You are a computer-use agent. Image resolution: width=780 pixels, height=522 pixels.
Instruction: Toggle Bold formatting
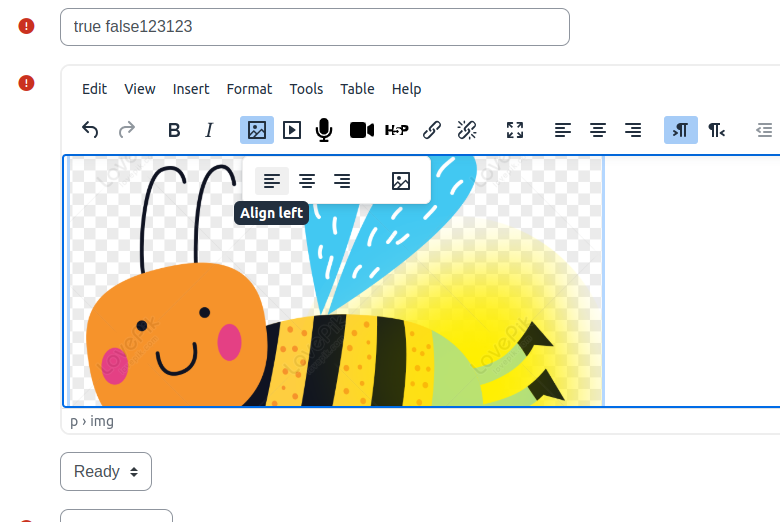point(174,130)
